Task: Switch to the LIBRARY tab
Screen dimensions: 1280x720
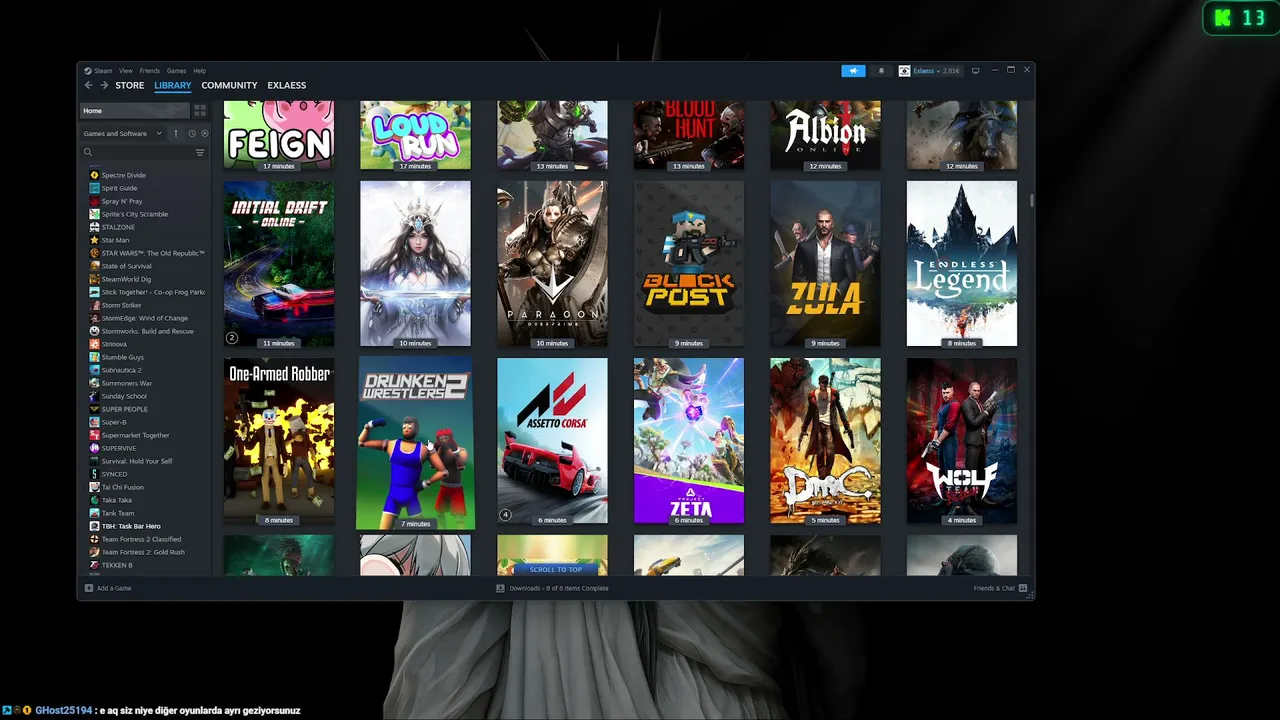Action: [x=173, y=85]
